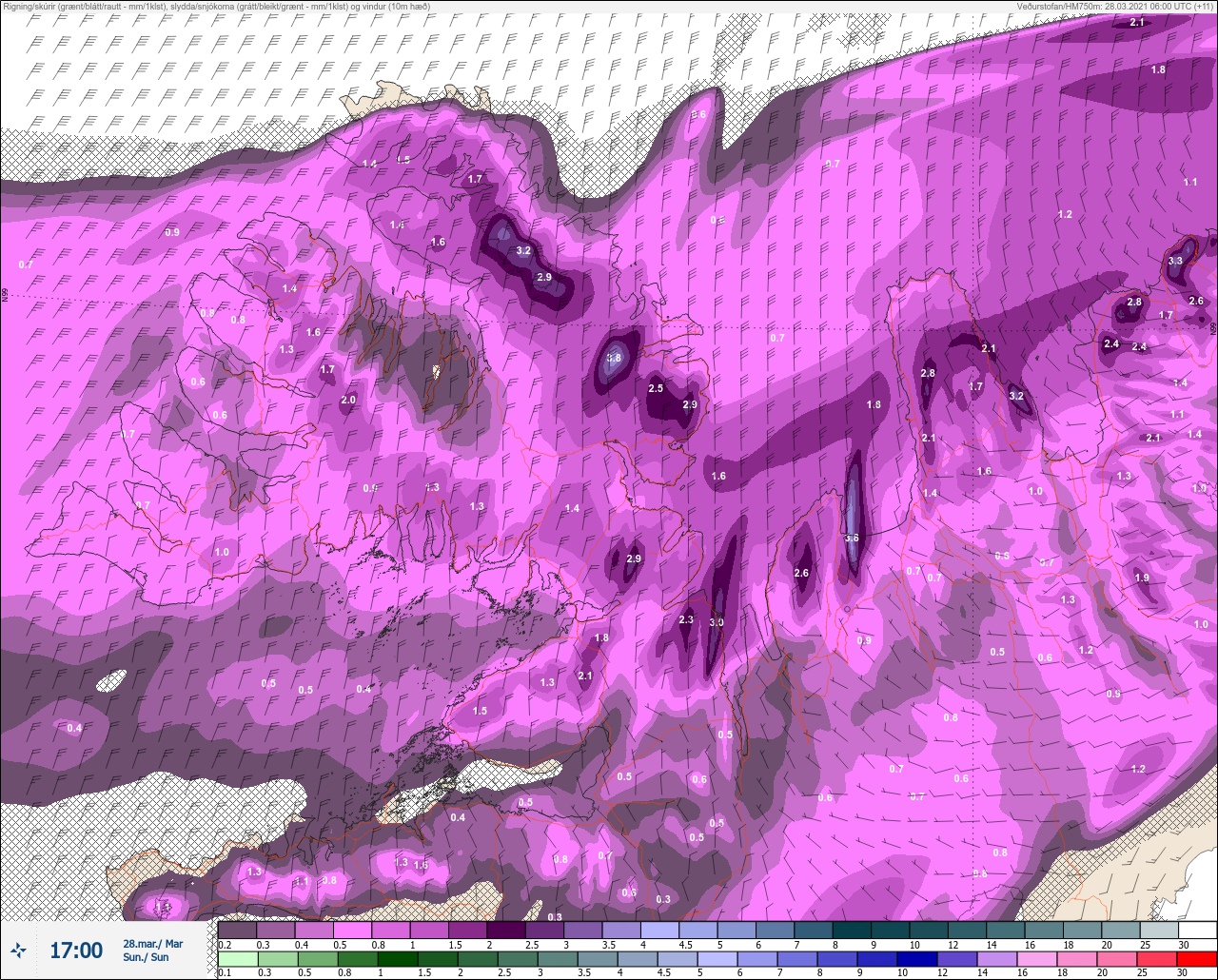Click the 2.0 precipitation value on the map

(x=348, y=400)
